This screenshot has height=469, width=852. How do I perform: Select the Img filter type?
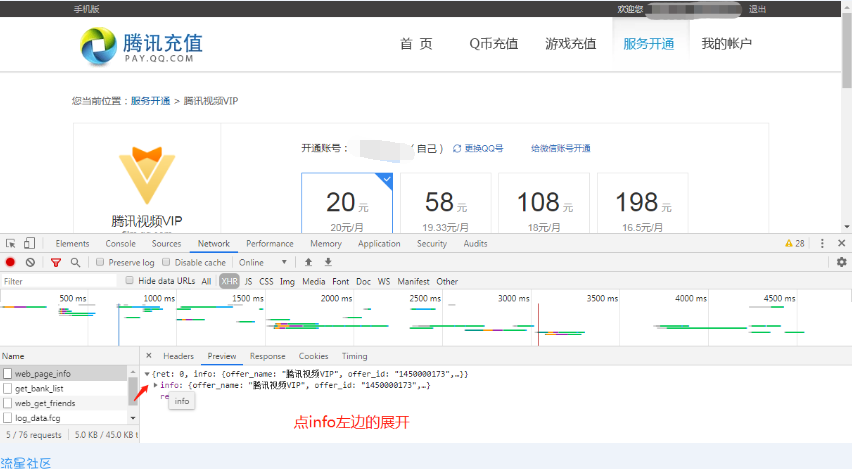pyautogui.click(x=287, y=281)
